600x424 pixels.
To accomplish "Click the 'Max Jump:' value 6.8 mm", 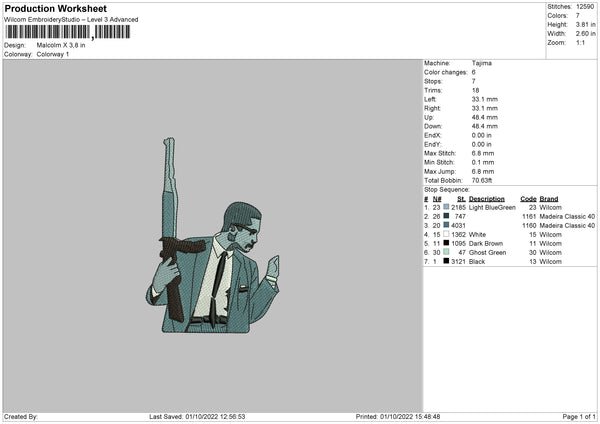I will 483,171.
